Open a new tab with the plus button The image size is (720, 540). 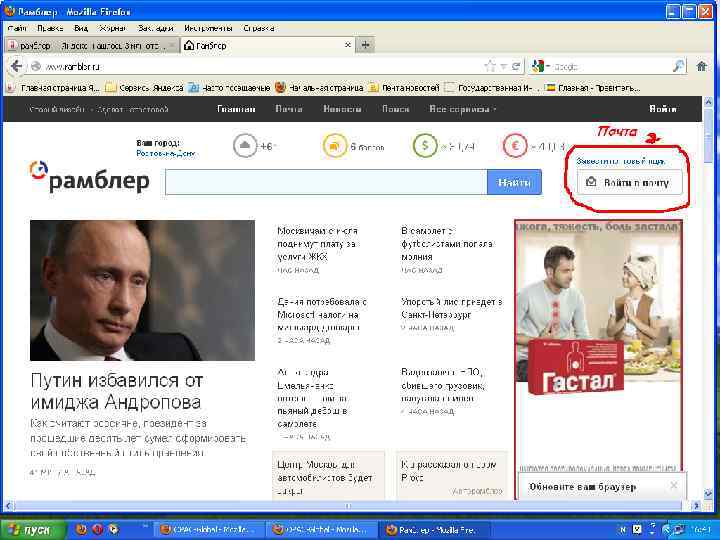point(365,45)
